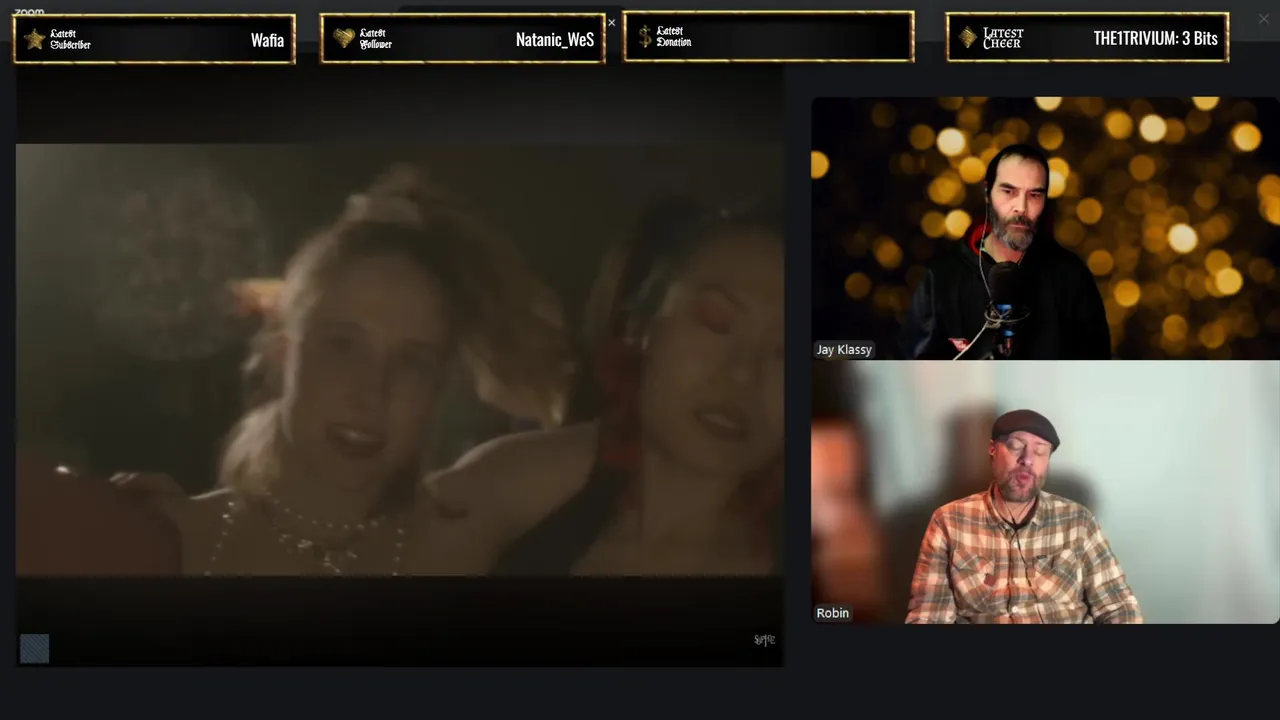This screenshot has width=1280, height=720.
Task: Click the Latest Follower label
Action: (375, 39)
